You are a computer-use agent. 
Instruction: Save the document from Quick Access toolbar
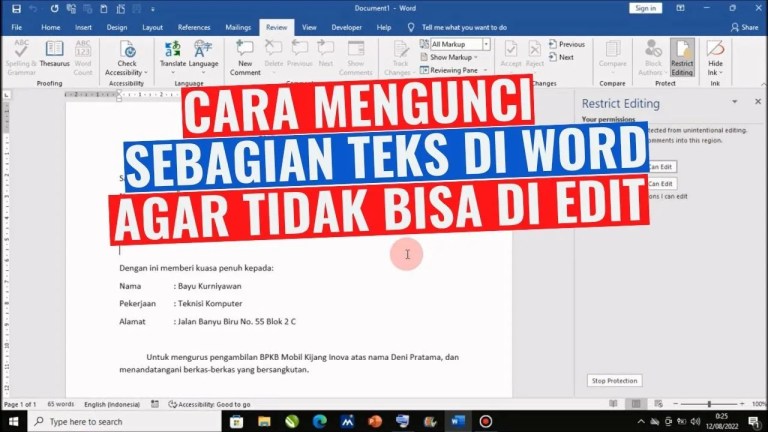[x=16, y=8]
